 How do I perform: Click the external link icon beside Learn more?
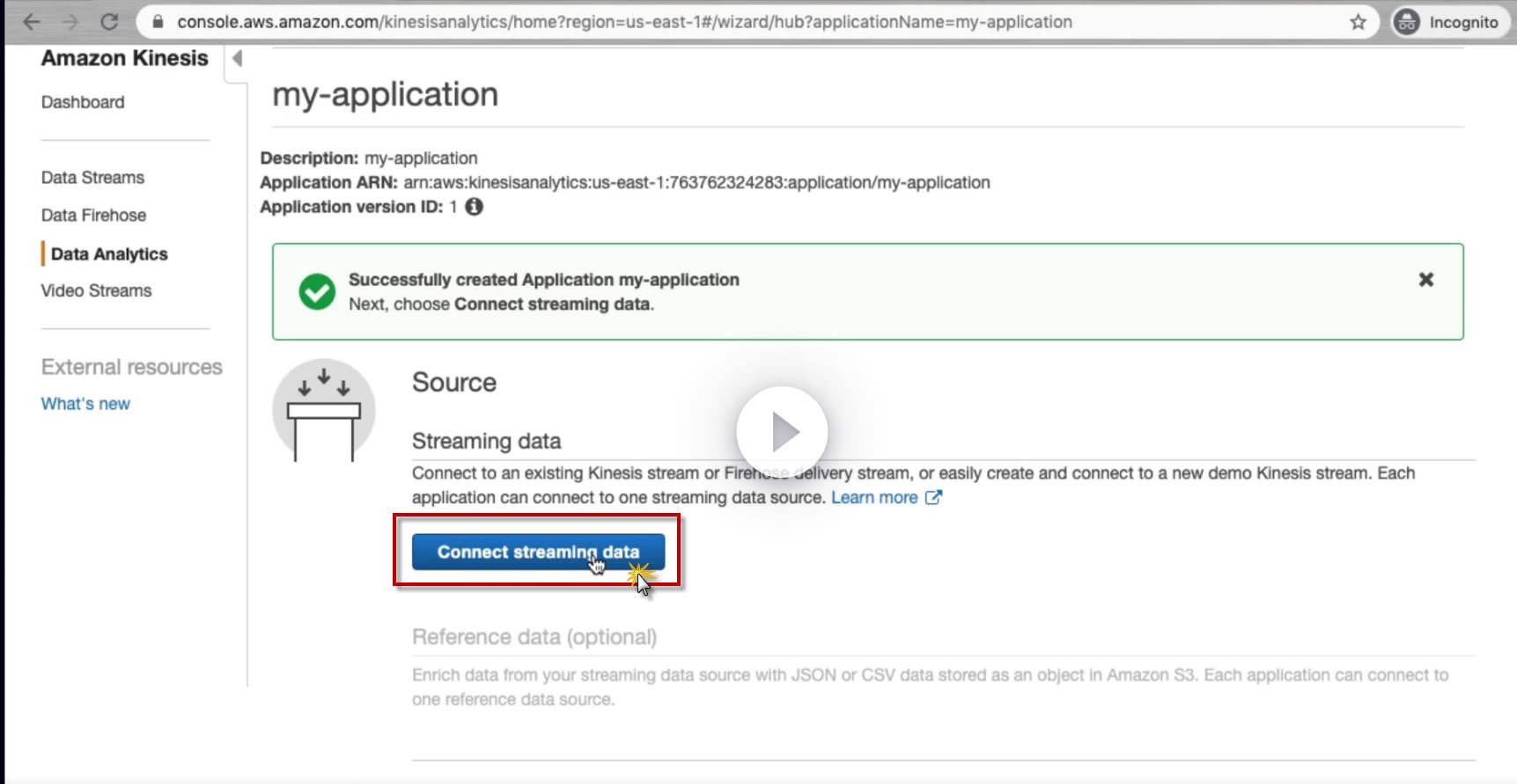coord(933,497)
